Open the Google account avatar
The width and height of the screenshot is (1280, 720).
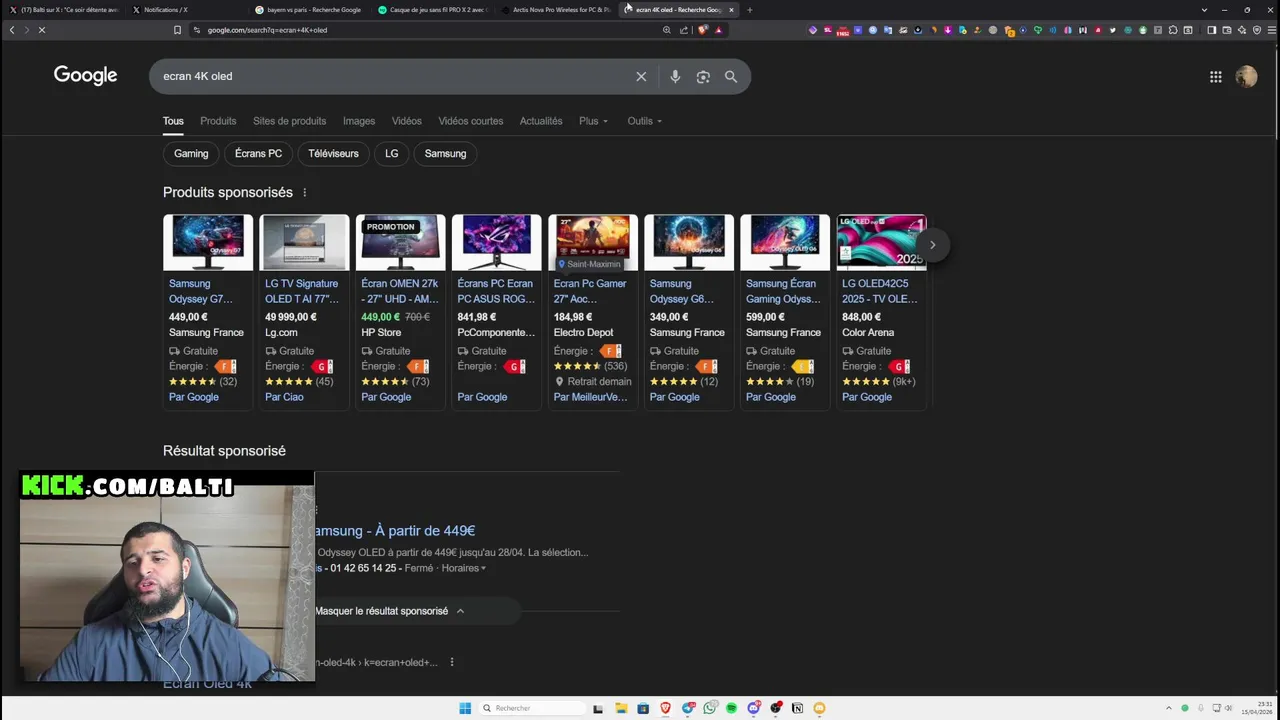(x=1246, y=76)
